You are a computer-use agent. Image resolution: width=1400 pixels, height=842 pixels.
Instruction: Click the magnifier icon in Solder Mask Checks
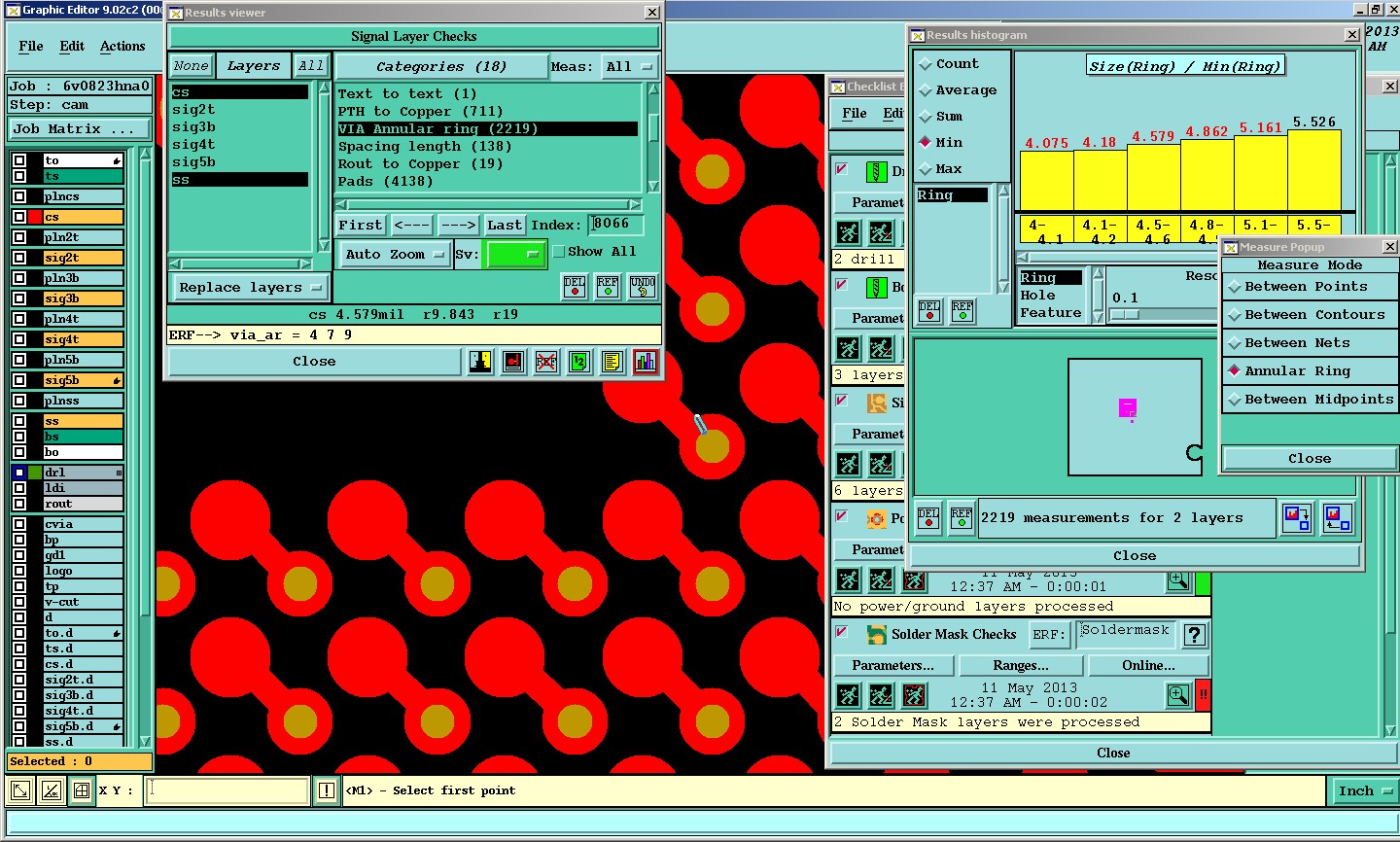[x=1178, y=695]
